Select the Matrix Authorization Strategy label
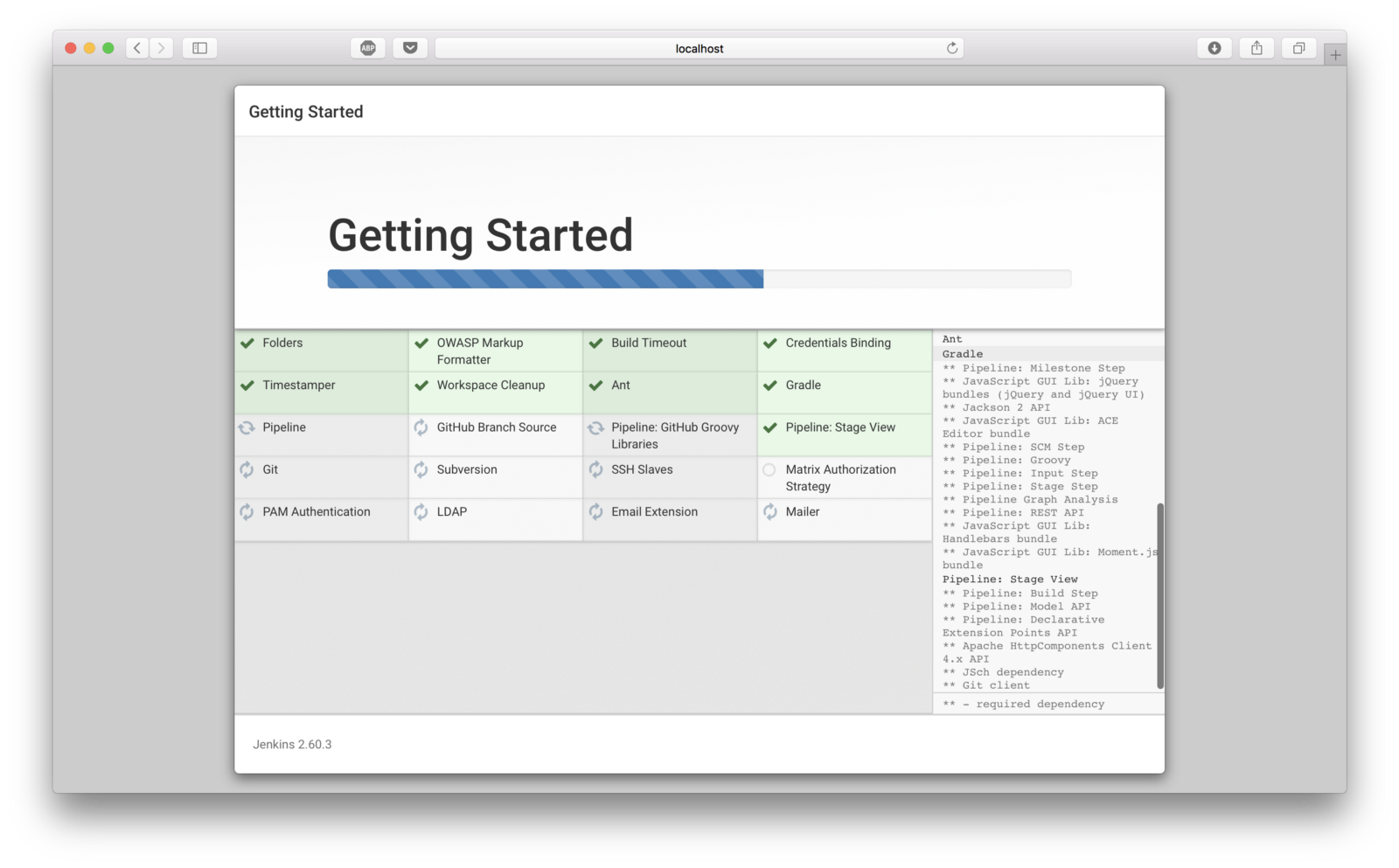Viewport: 1399px width, 868px height. (840, 478)
